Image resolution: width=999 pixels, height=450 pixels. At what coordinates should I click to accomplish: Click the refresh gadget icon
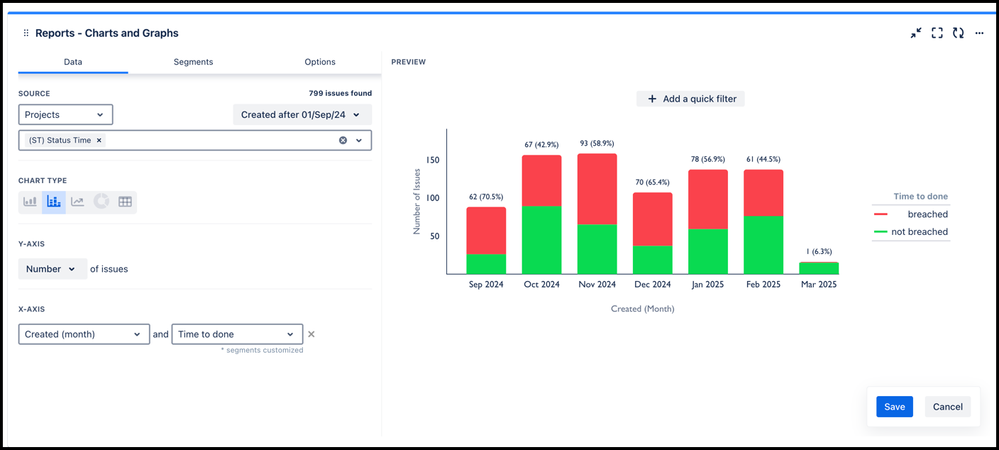pos(958,33)
